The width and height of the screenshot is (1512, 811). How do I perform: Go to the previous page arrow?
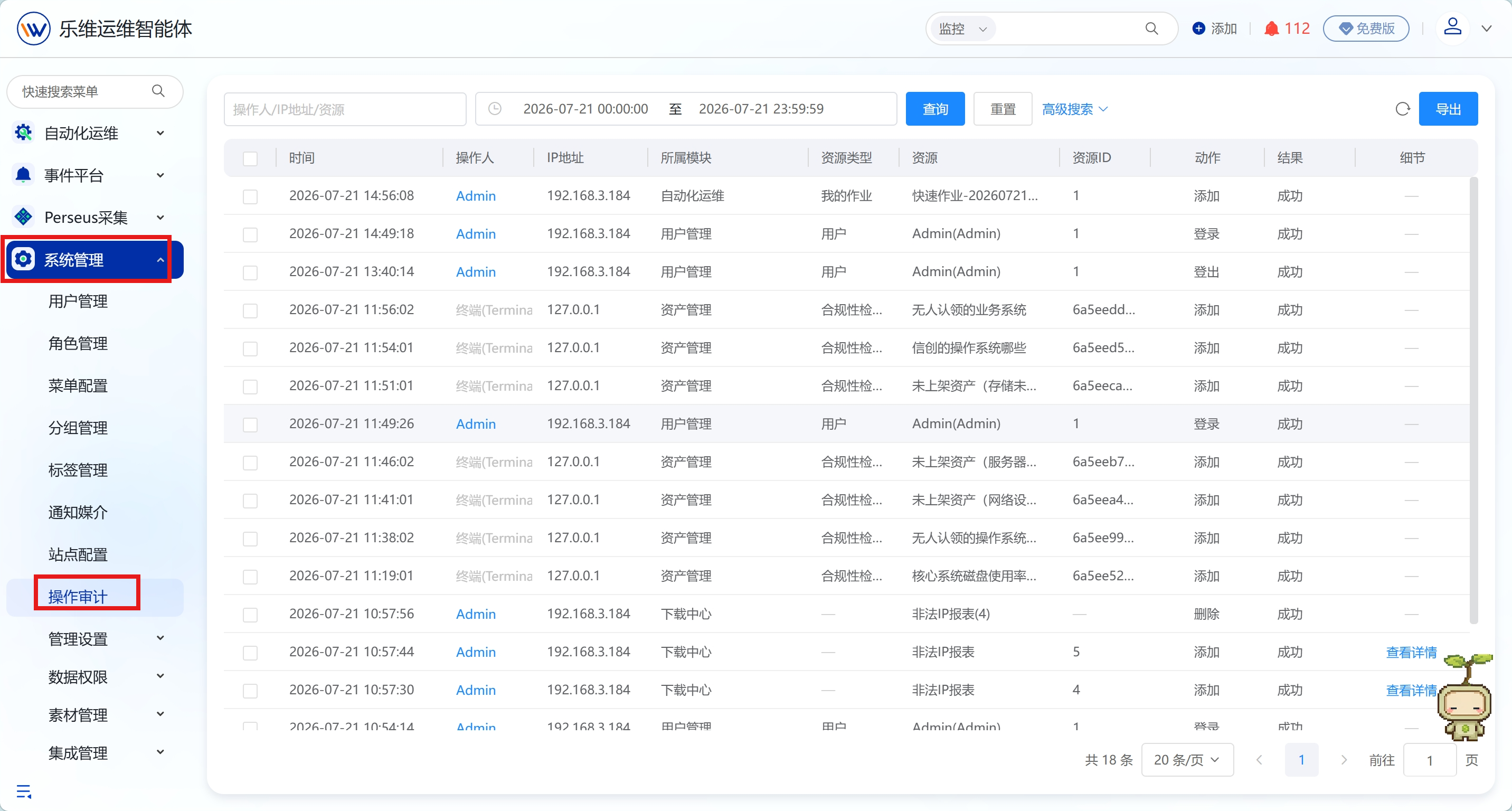click(1259, 760)
